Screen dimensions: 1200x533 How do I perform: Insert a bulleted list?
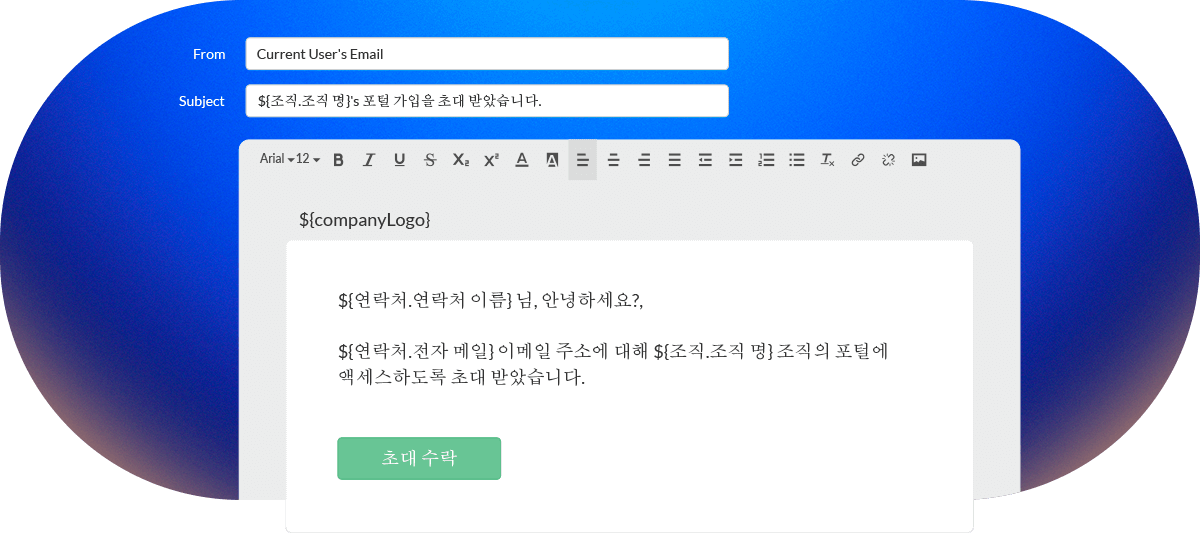click(797, 160)
